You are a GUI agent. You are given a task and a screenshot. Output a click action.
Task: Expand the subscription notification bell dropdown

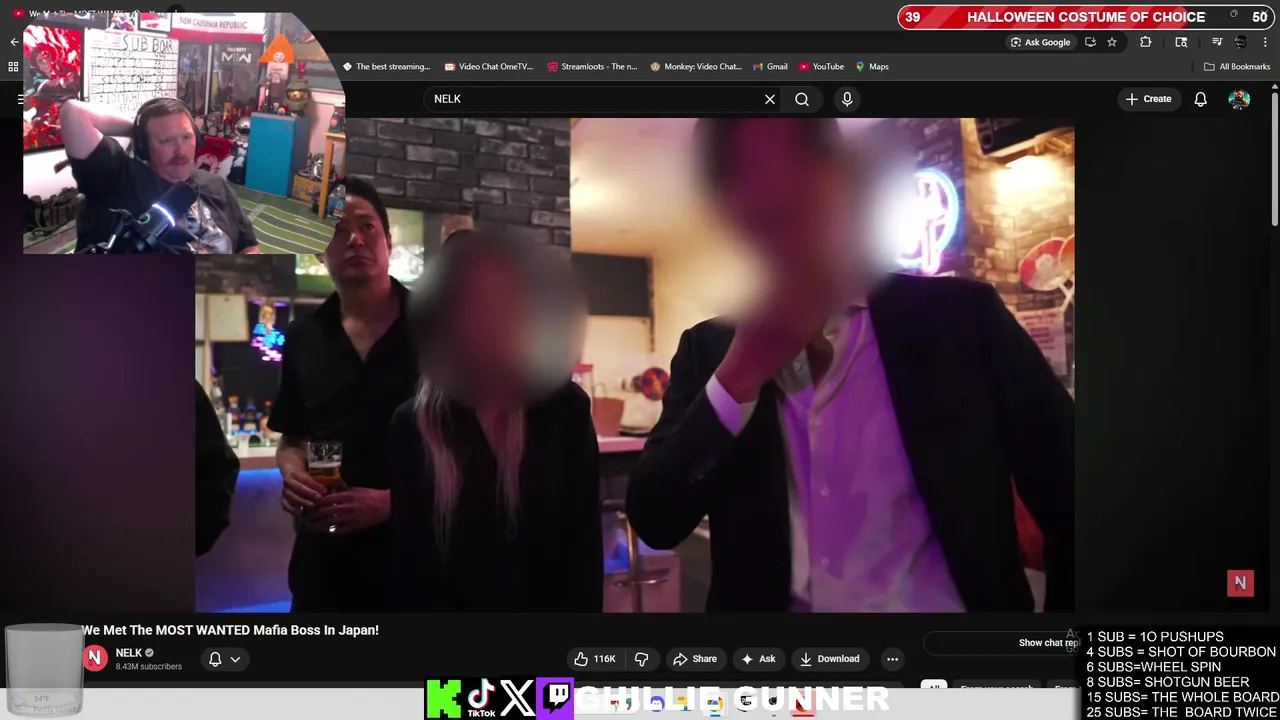click(224, 659)
